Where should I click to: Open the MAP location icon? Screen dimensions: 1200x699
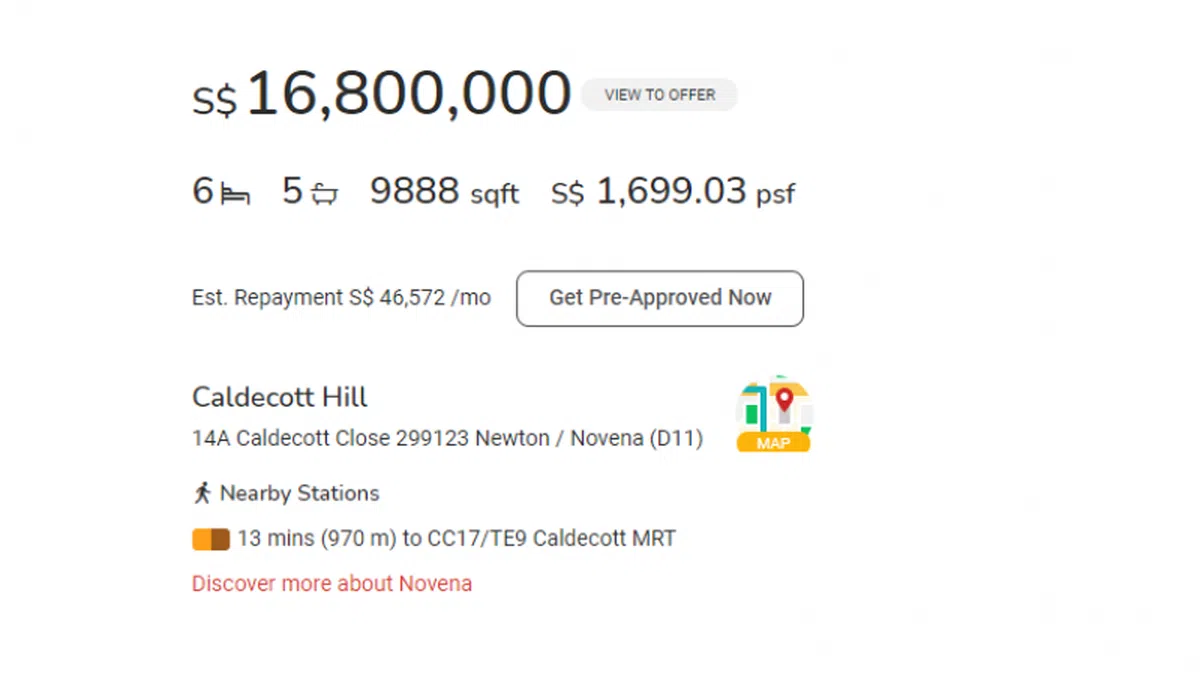pos(773,414)
